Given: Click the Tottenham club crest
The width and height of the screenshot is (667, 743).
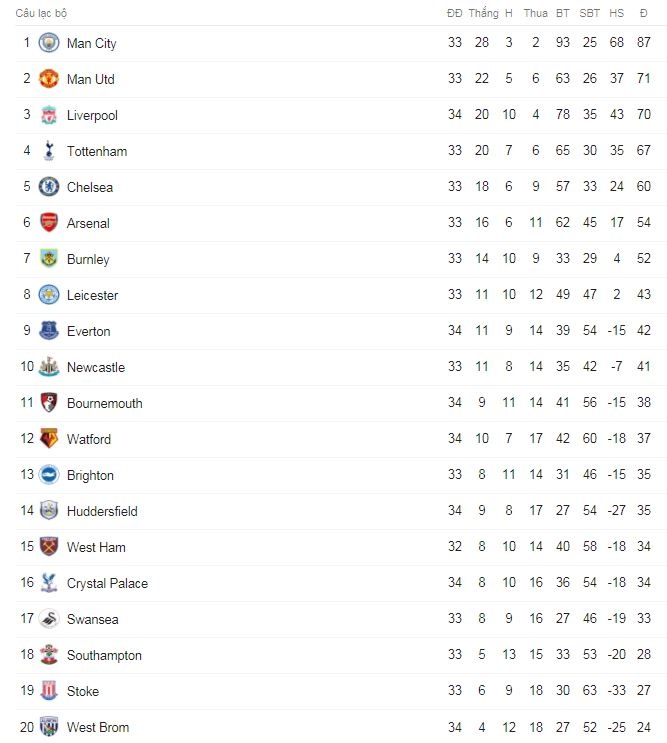Looking at the screenshot, I should 49,151.
